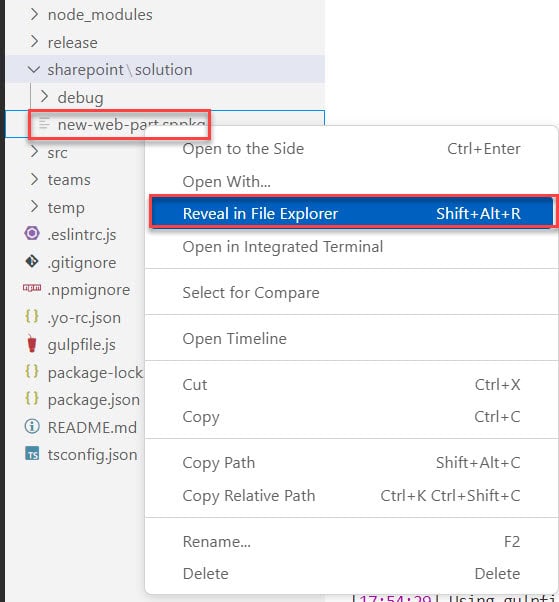Collapse the sharepoint\solution folder chevron
The image size is (559, 602).
coord(34,69)
